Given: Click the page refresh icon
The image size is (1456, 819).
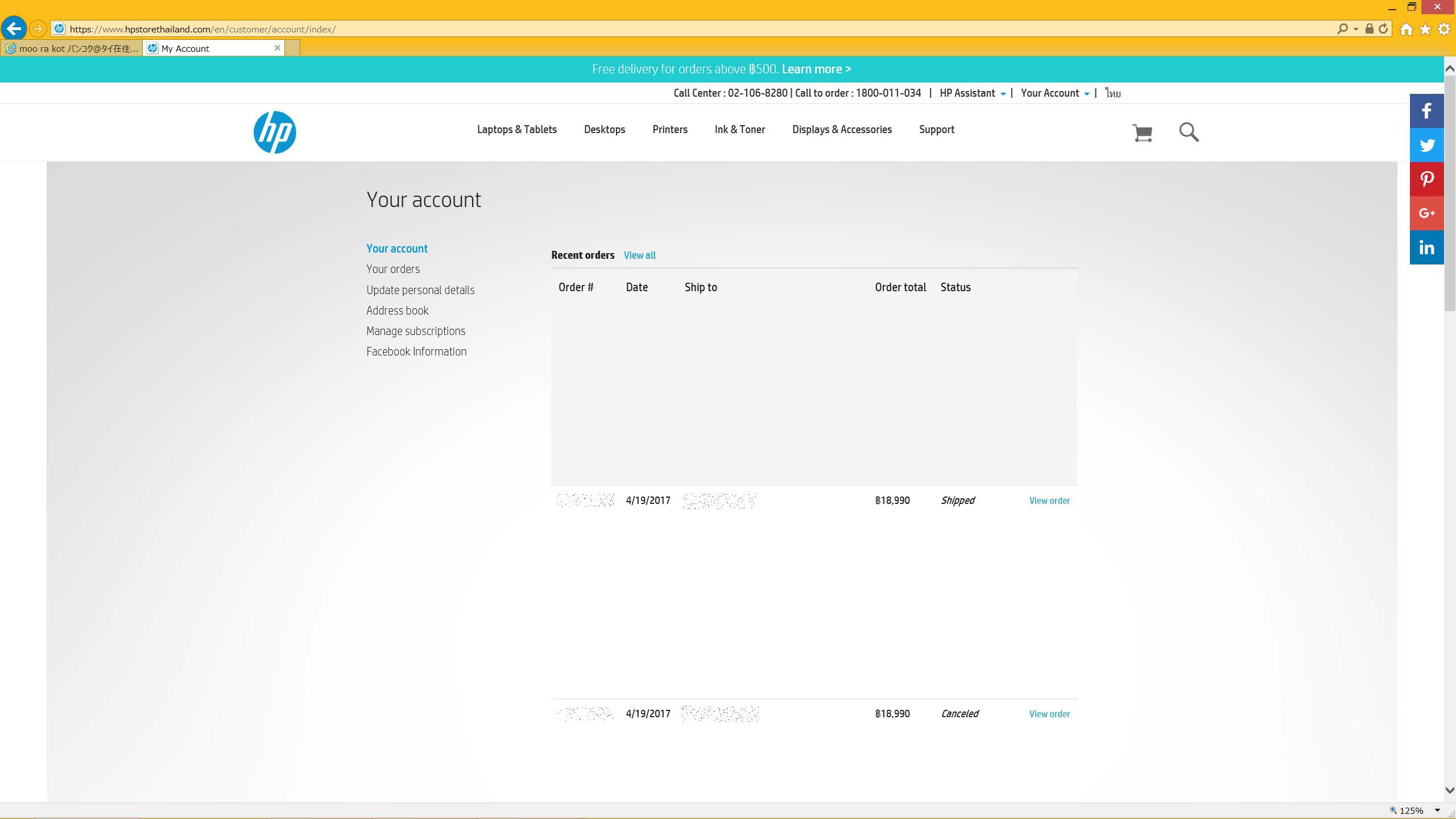Looking at the screenshot, I should (1383, 28).
